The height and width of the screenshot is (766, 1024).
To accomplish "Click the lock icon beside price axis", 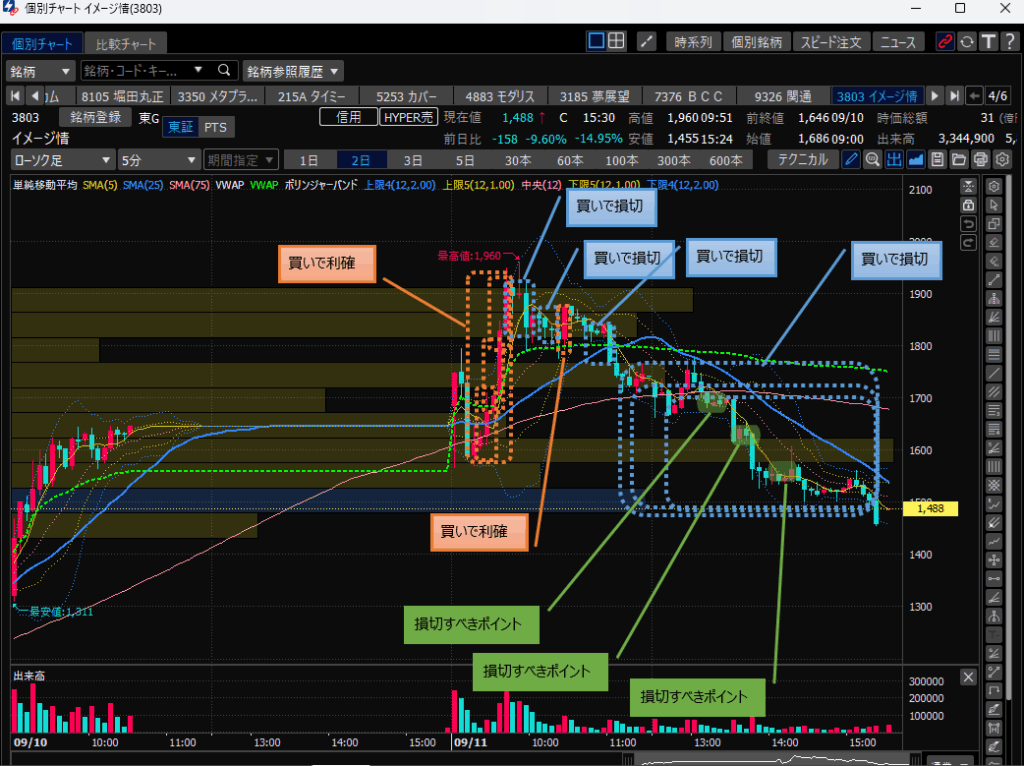I will (968, 204).
